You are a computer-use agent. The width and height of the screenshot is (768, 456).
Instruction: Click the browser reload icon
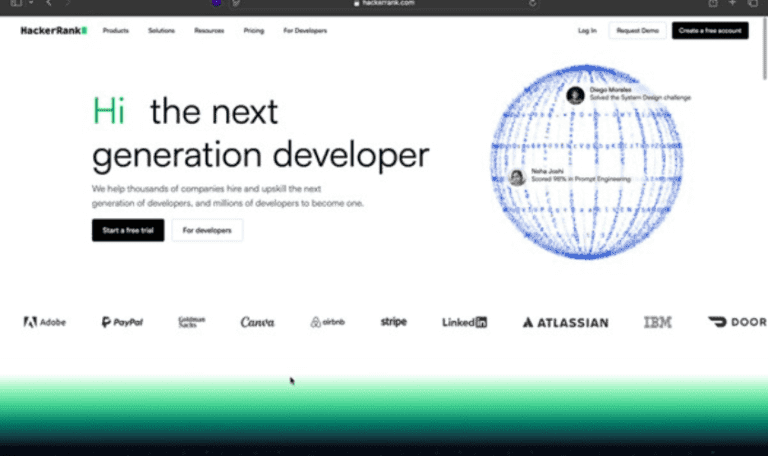532,3
